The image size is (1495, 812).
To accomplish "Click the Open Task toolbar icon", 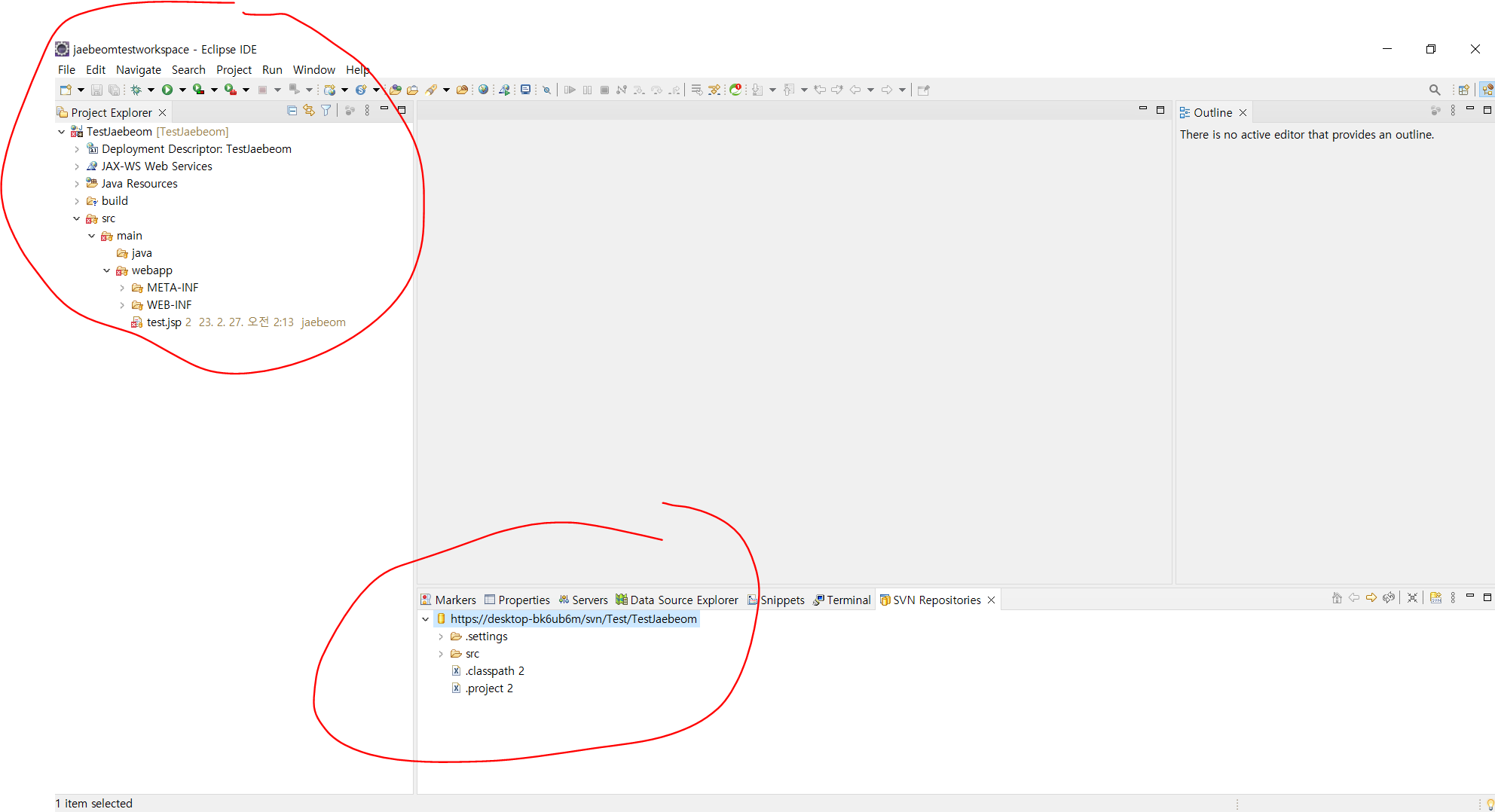I will point(412,90).
